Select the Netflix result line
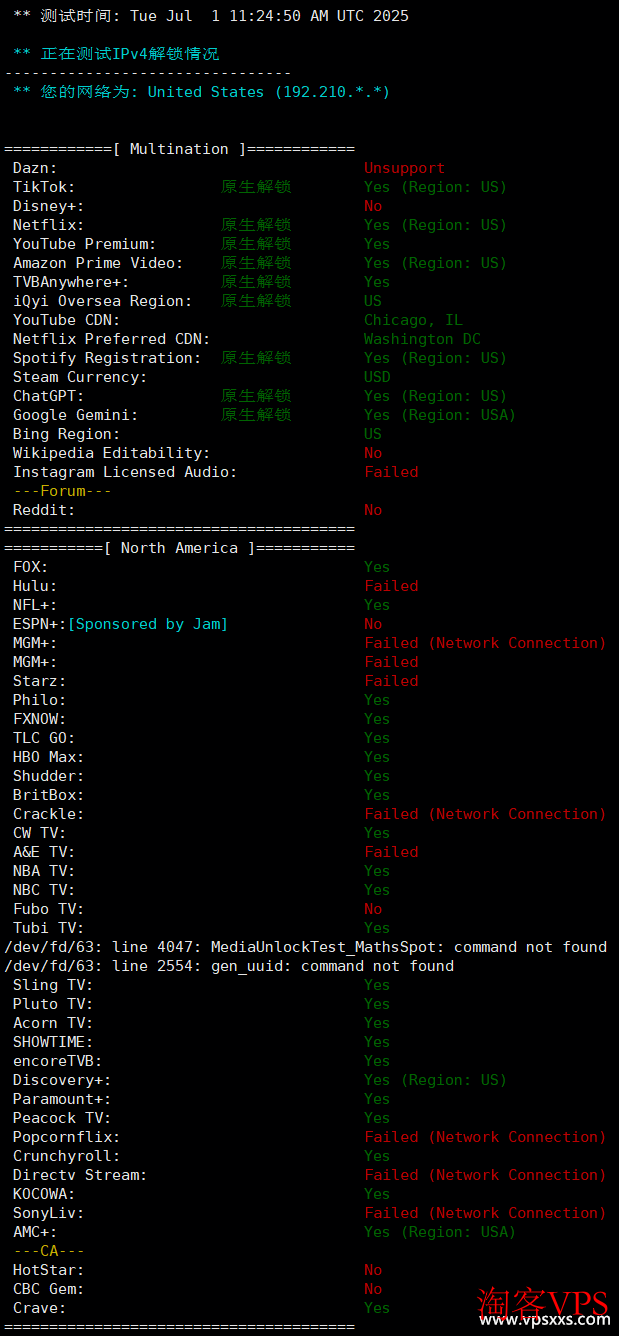The width and height of the screenshot is (619, 1336). (260, 225)
